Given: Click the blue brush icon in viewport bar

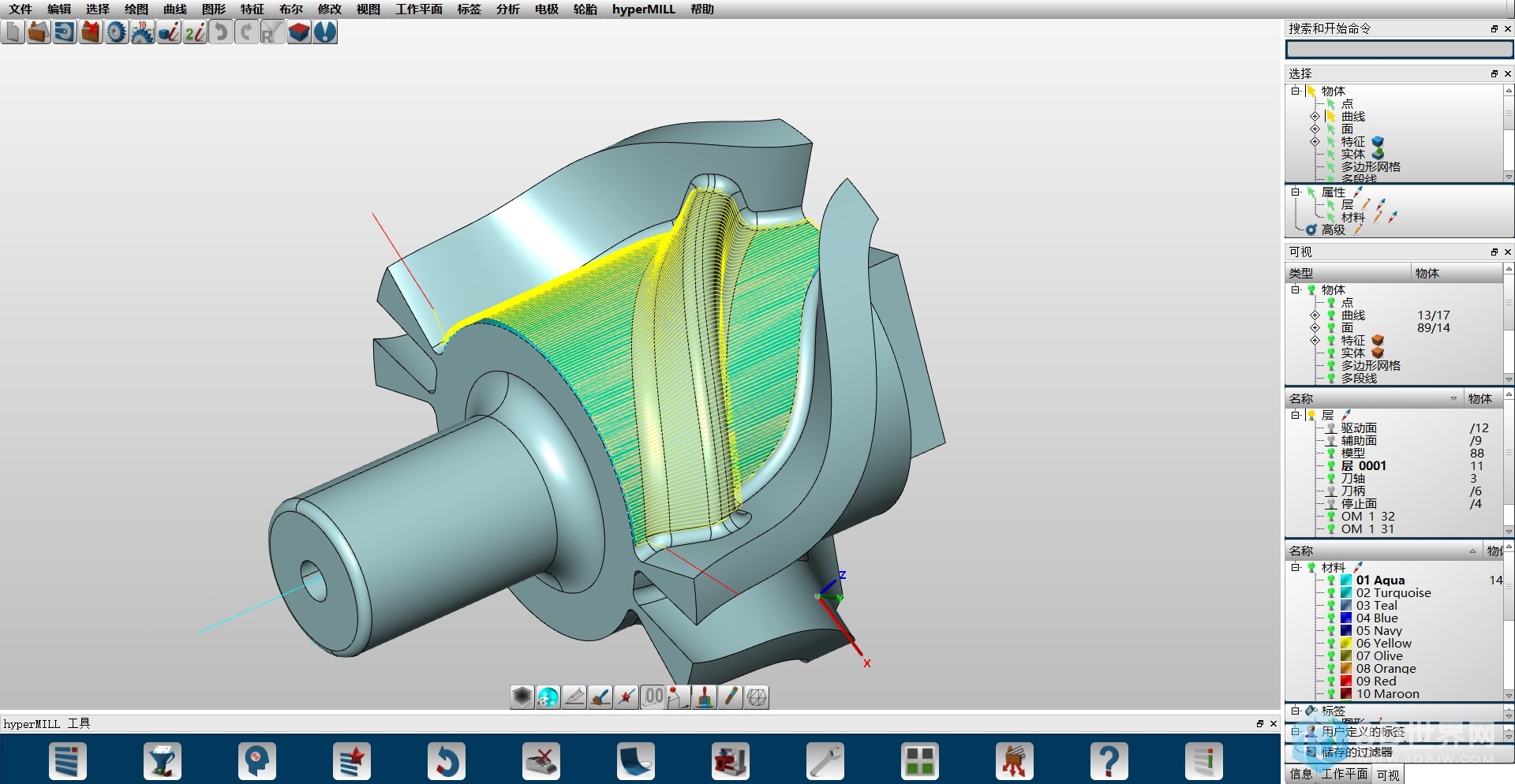Looking at the screenshot, I should pyautogui.click(x=600, y=697).
